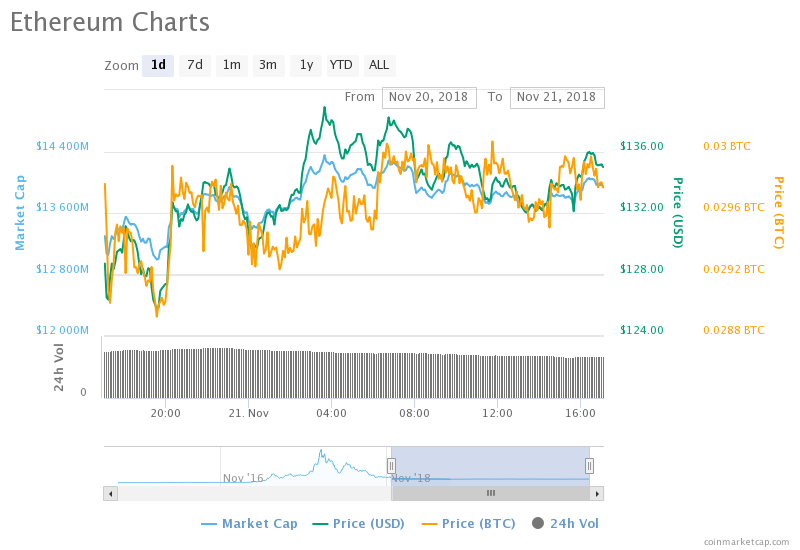Image resolution: width=800 pixels, height=550 pixels.
Task: Click the 12:00 time axis label
Action: tap(497, 413)
